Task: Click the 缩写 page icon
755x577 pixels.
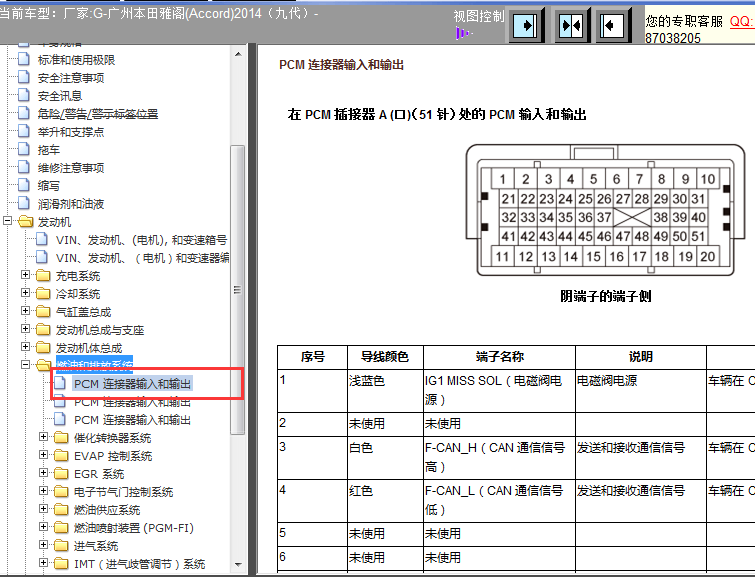Action: (x=24, y=185)
